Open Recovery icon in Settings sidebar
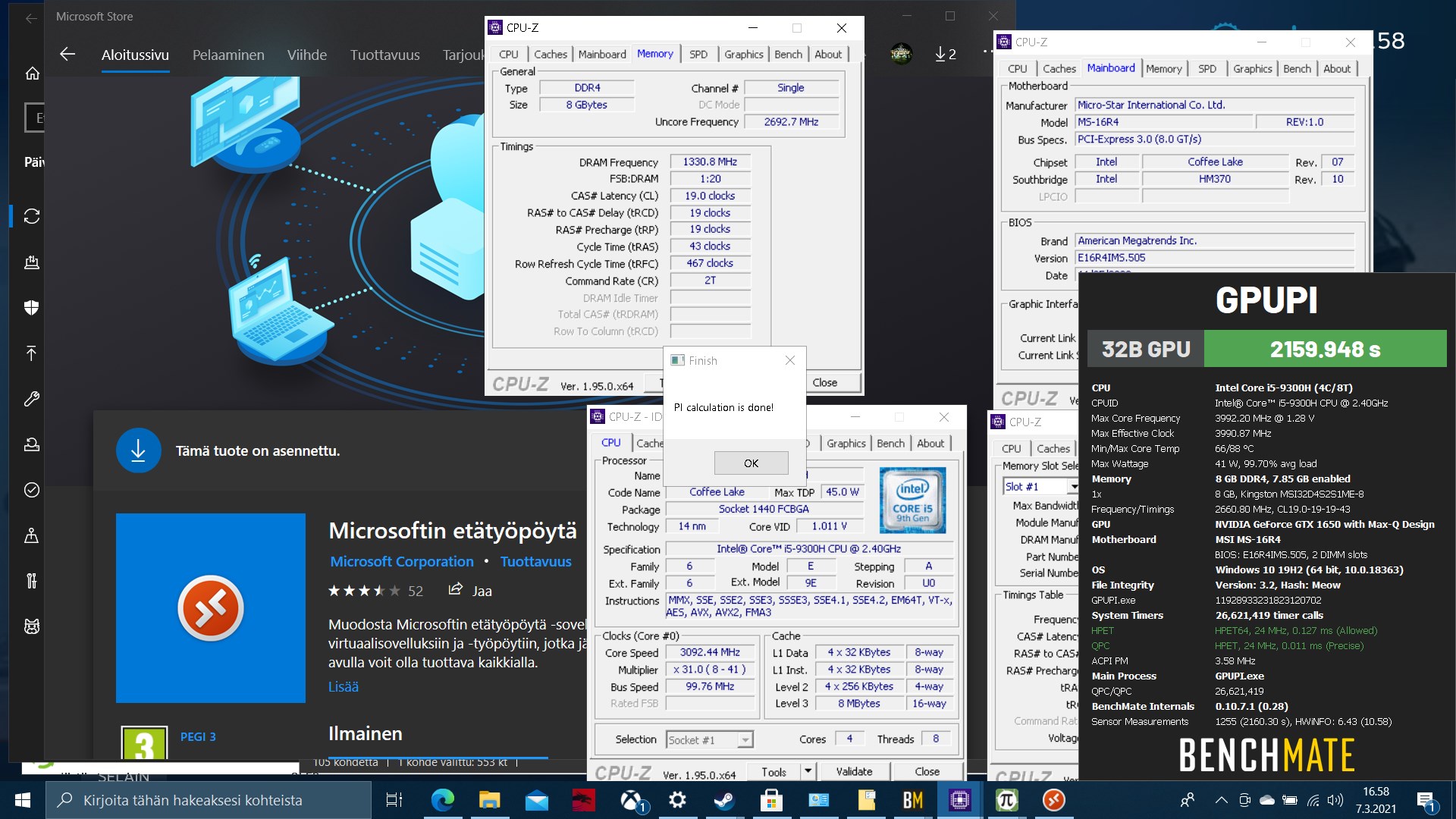 [x=32, y=444]
